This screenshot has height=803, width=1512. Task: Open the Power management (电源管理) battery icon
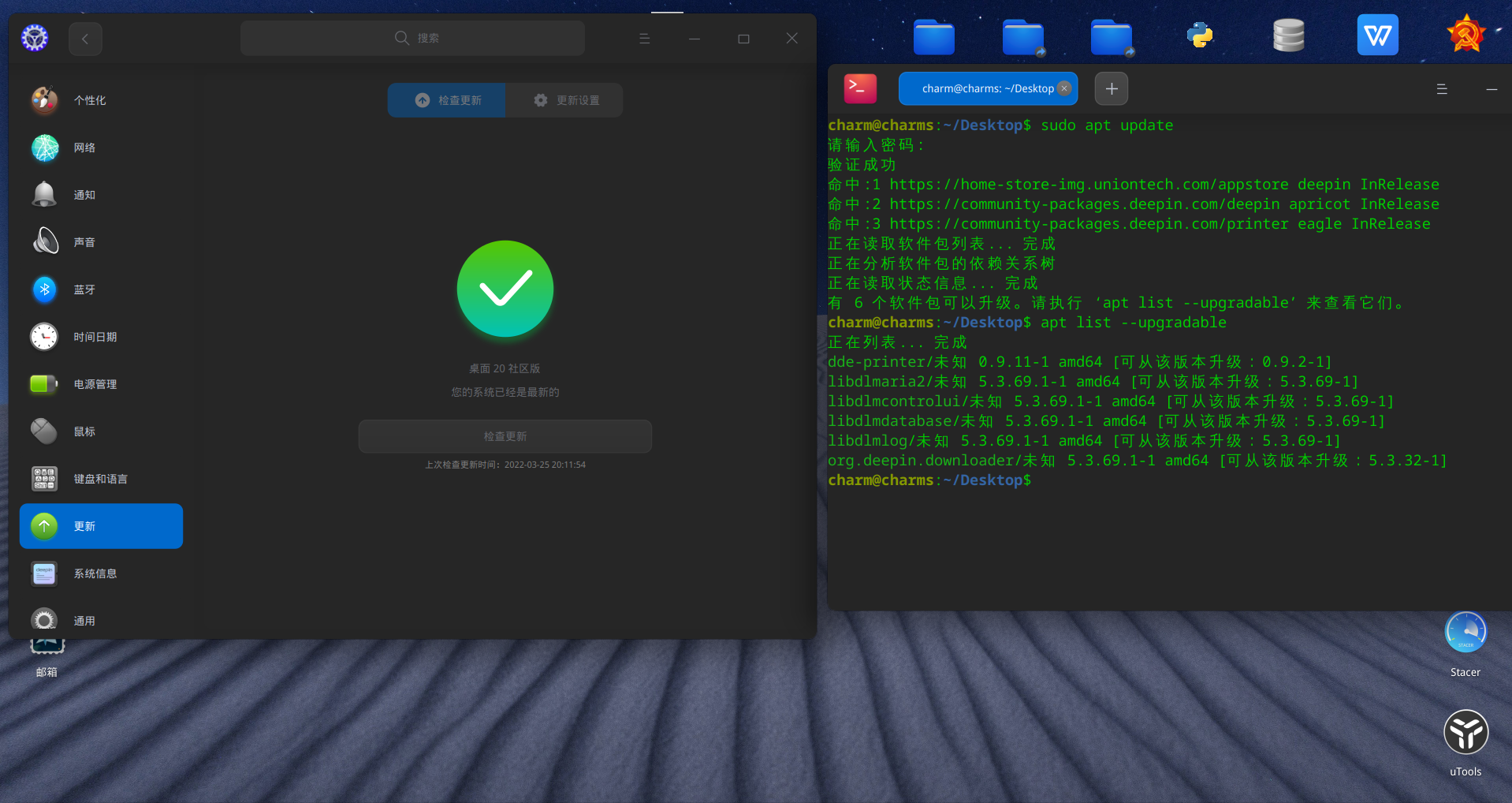pos(44,384)
